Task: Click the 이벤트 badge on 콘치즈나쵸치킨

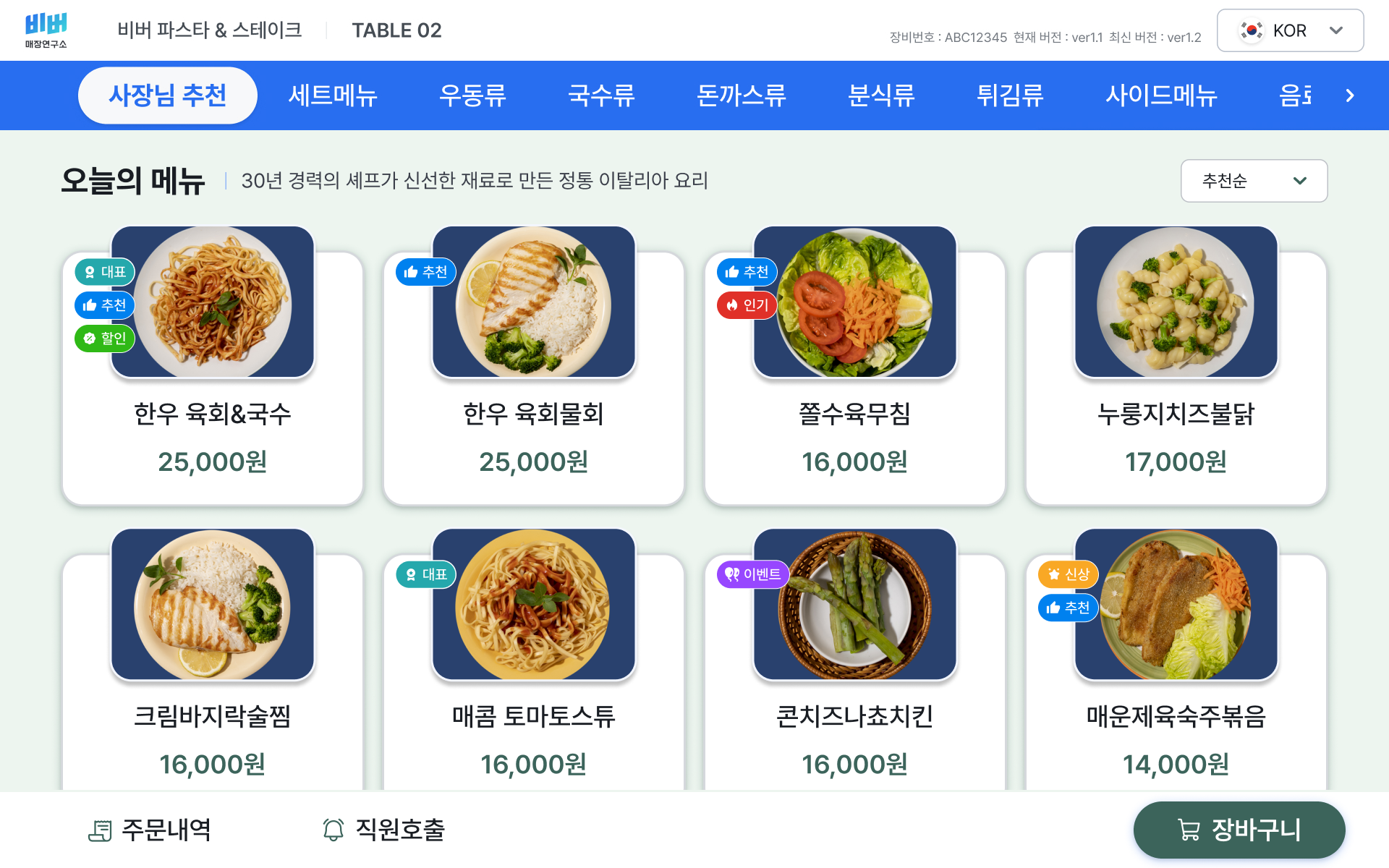Action: coord(752,574)
